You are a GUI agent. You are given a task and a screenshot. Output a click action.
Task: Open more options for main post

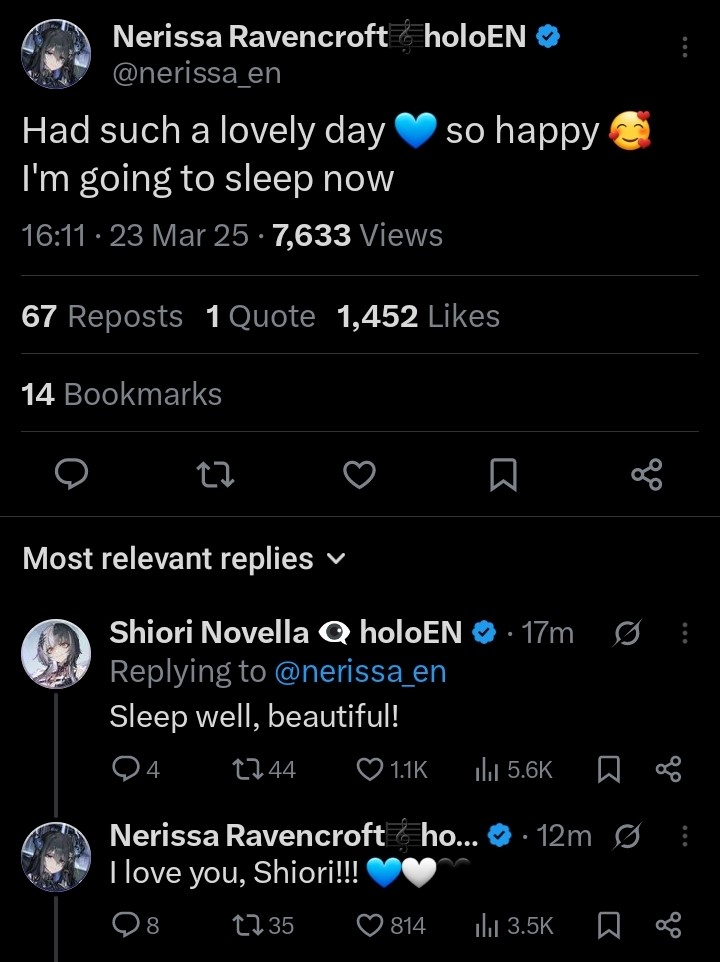click(x=684, y=48)
